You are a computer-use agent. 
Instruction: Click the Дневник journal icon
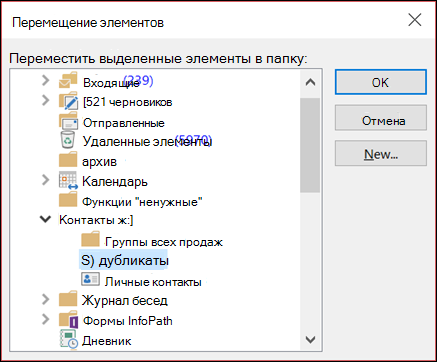(69, 339)
